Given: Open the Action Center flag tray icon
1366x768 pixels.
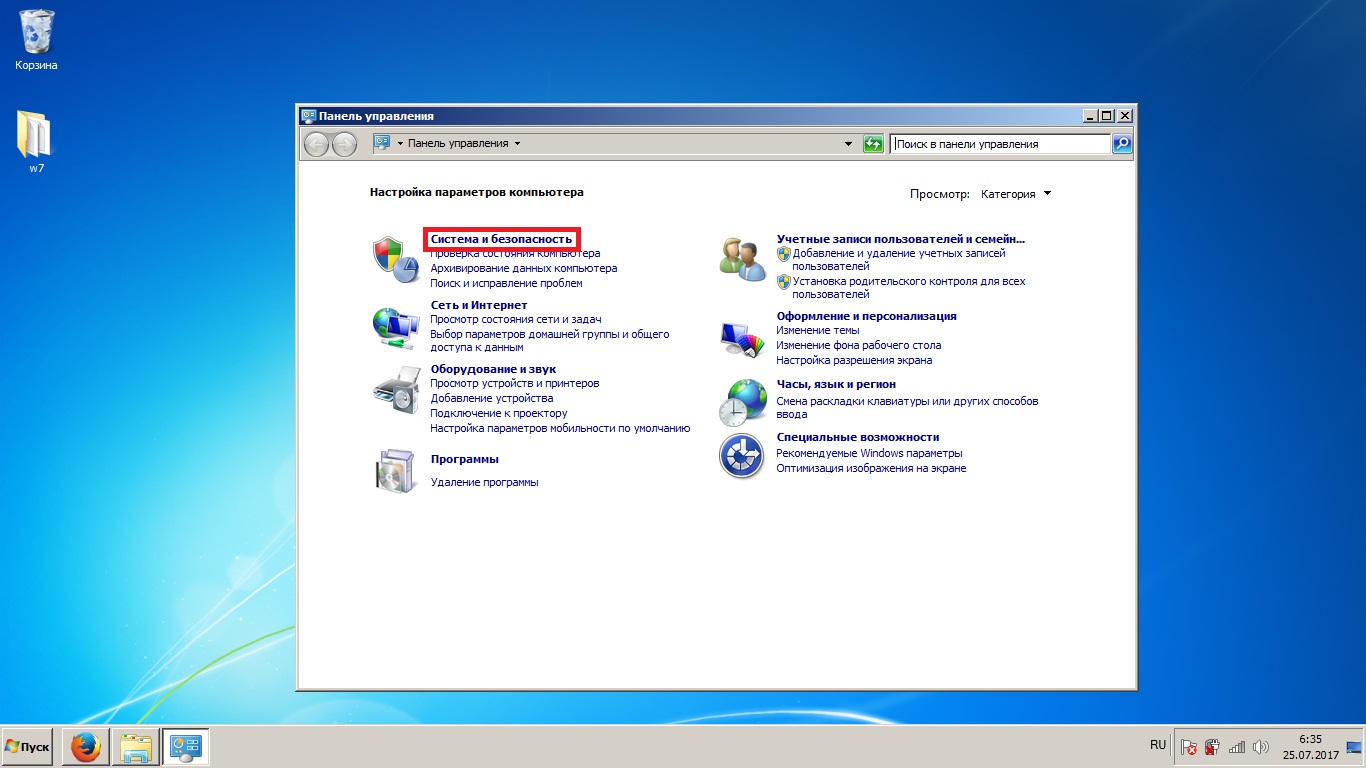Looking at the screenshot, I should (1189, 747).
